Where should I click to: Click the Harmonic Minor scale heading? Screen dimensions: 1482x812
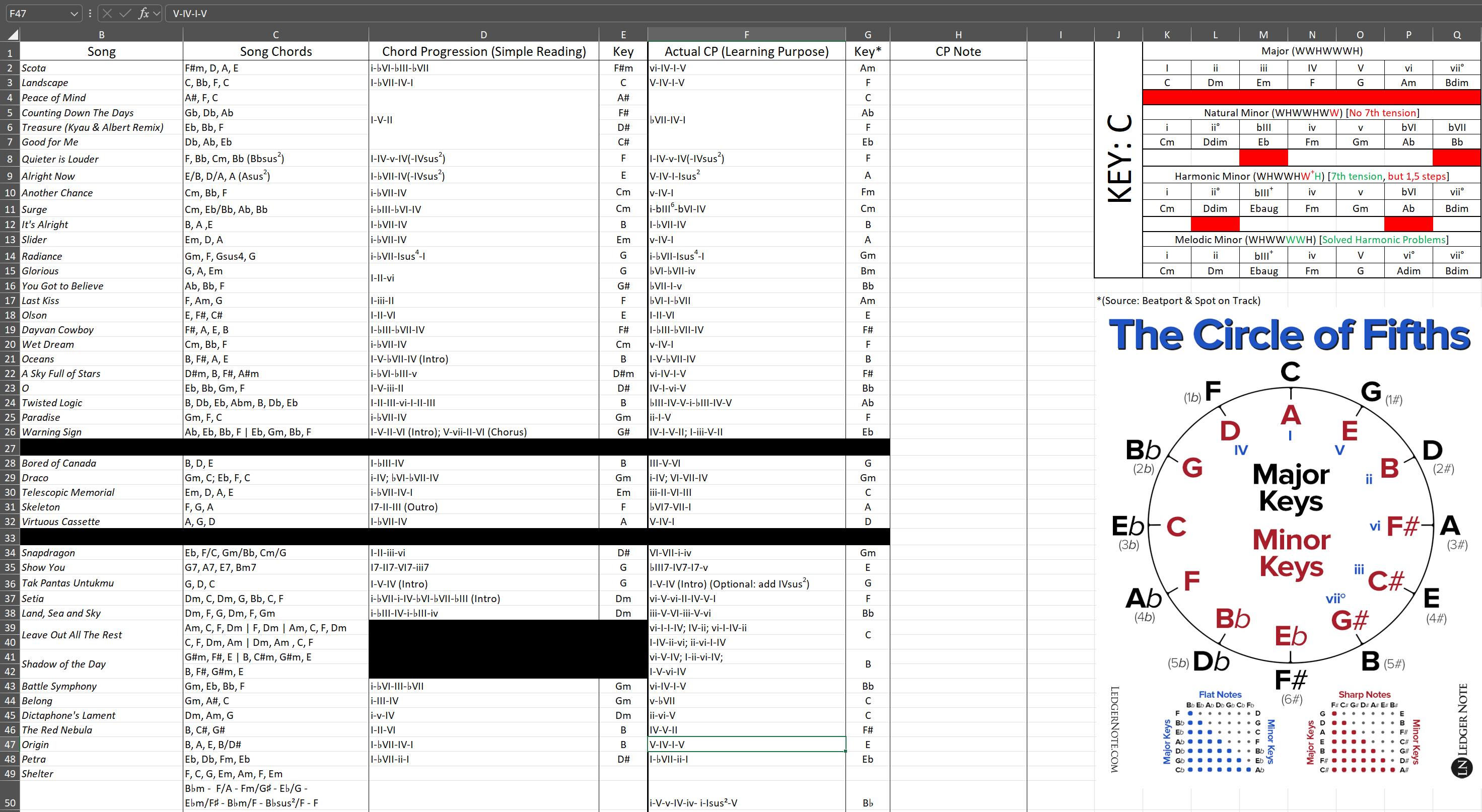point(1312,176)
